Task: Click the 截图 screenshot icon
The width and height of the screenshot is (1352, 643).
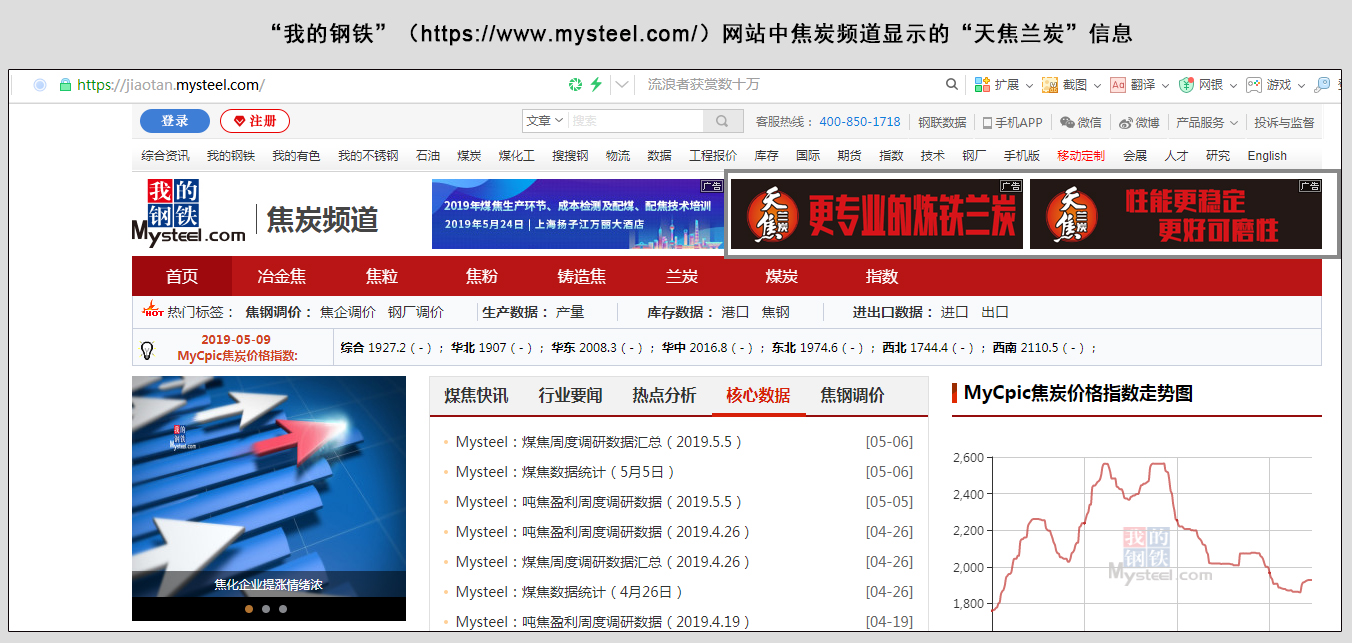Action: pyautogui.click(x=1049, y=85)
